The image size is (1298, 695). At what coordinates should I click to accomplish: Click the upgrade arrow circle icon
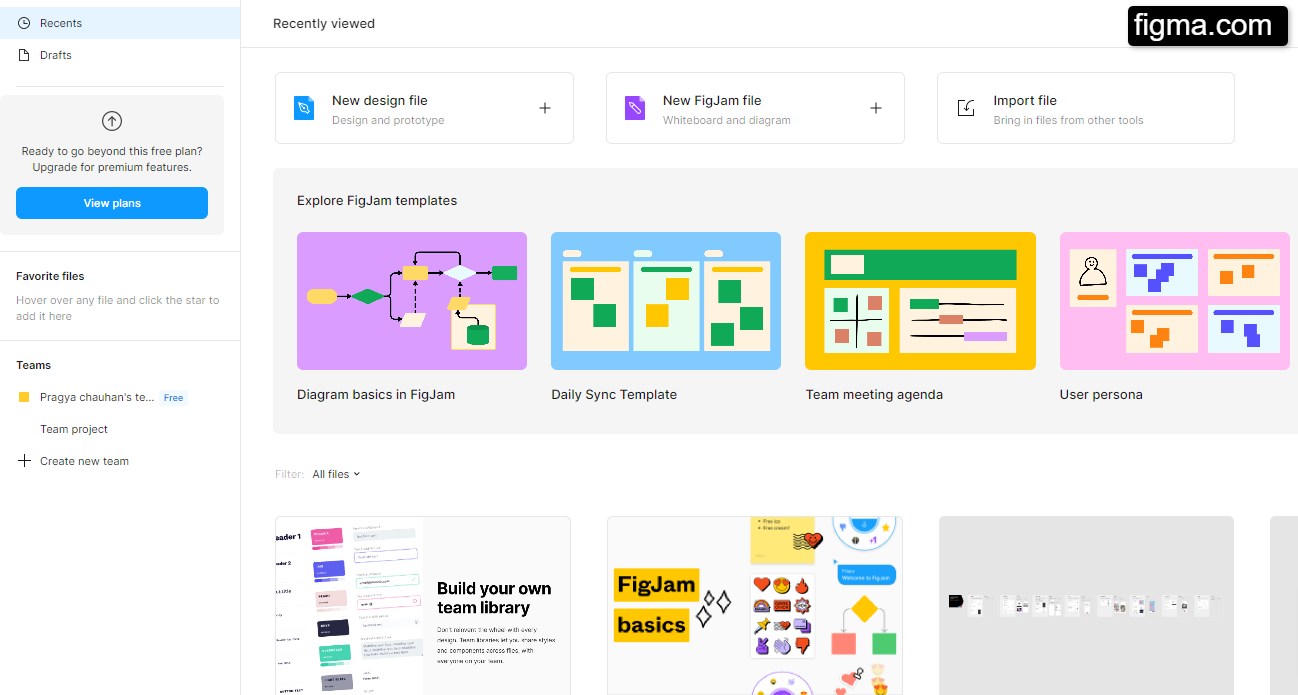point(112,121)
